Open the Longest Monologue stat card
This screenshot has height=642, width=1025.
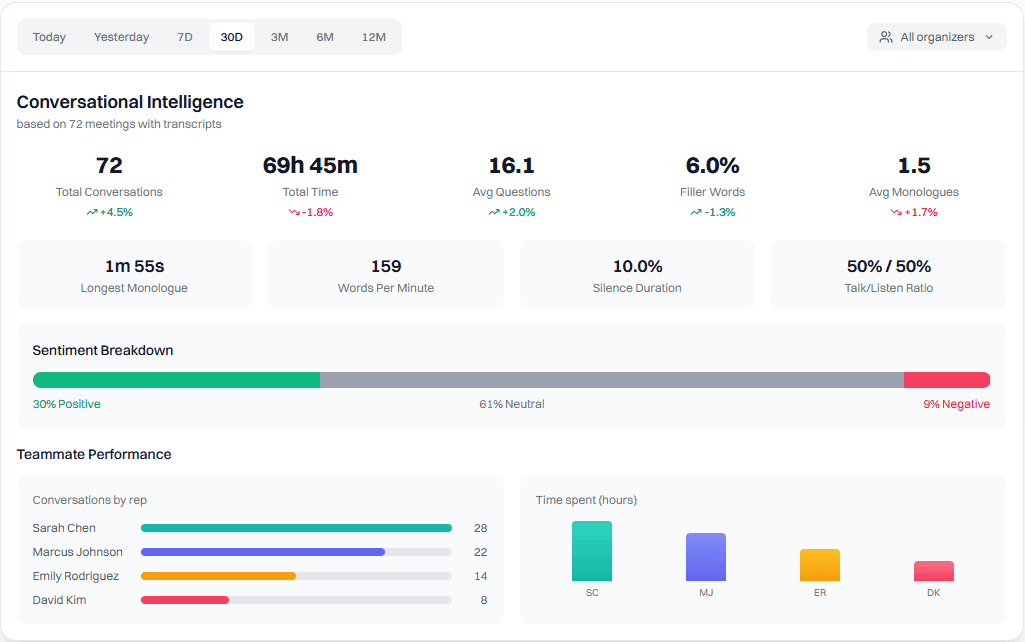click(134, 274)
